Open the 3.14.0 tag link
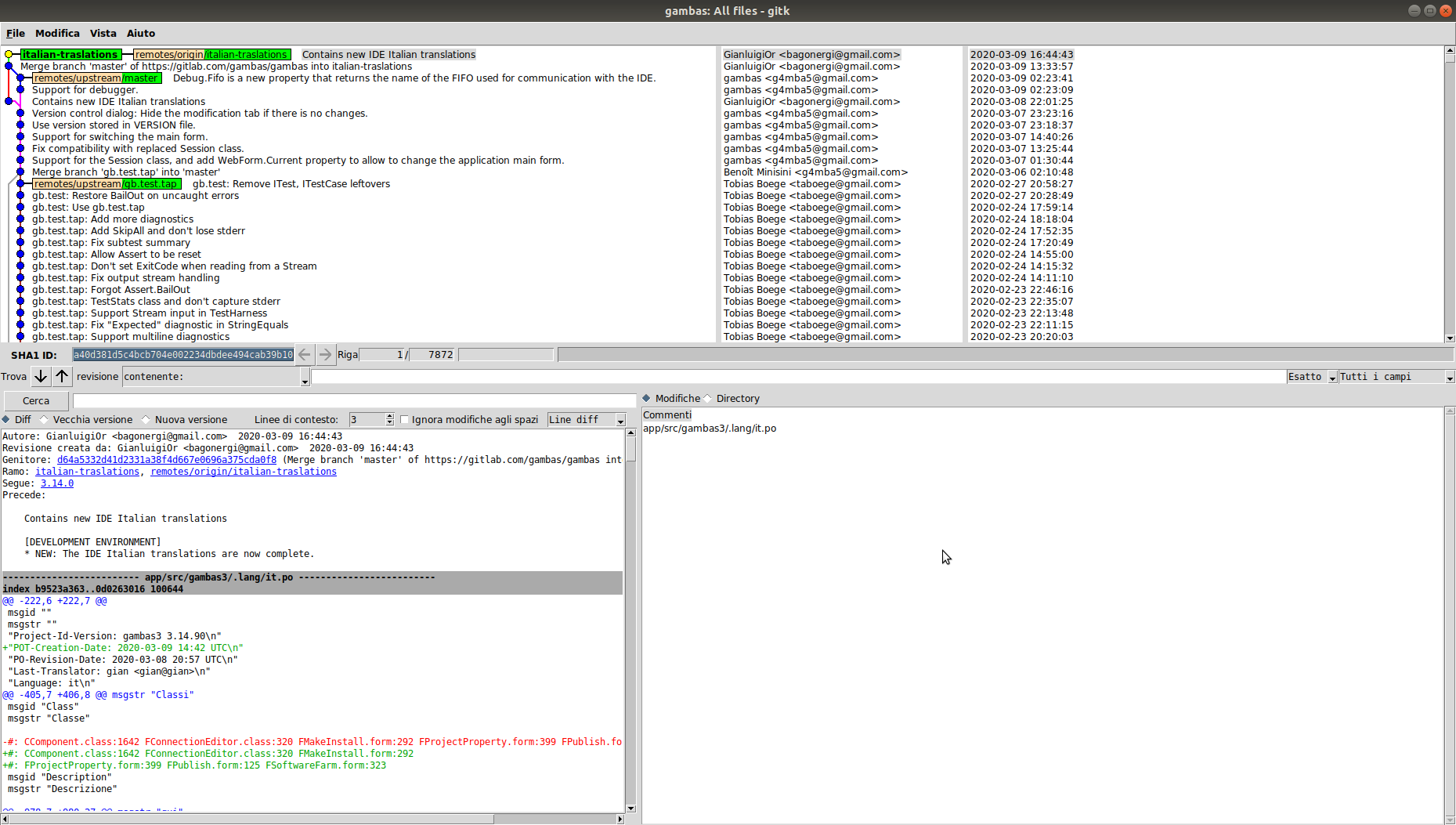This screenshot has height=825, width=1456. [57, 483]
